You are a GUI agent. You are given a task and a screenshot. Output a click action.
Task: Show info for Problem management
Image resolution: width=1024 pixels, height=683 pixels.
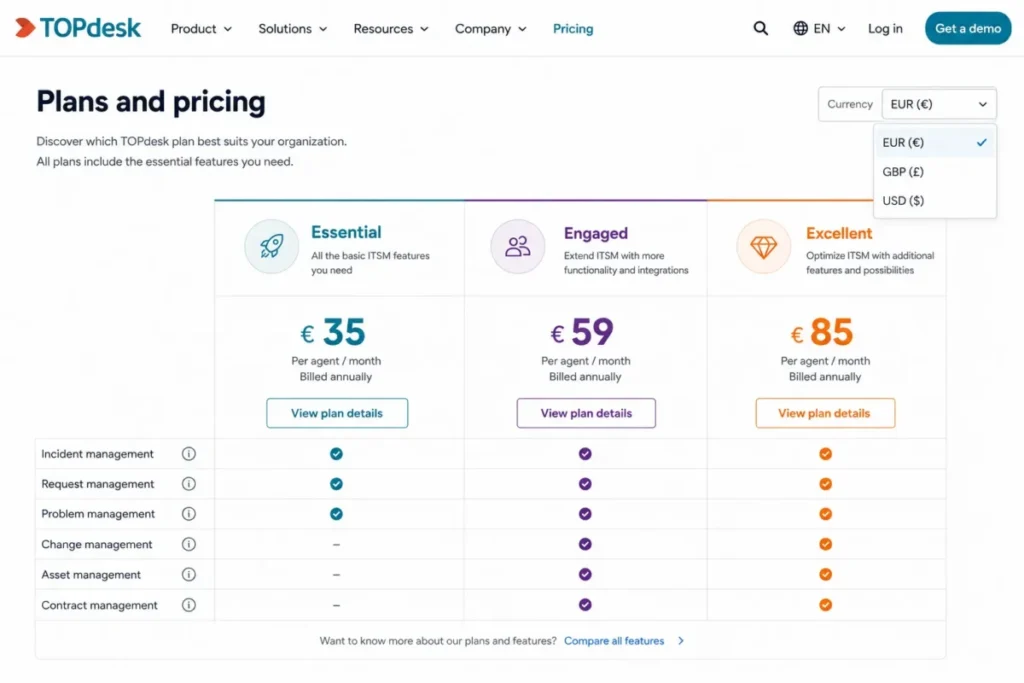pyautogui.click(x=189, y=514)
